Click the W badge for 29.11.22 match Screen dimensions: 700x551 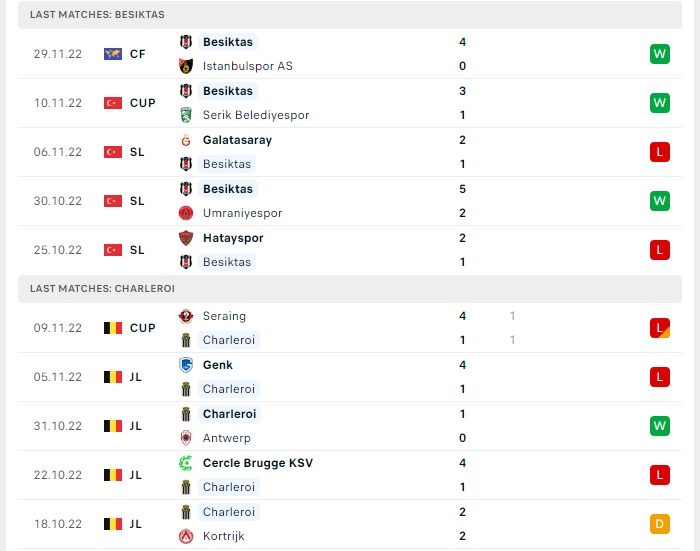(x=660, y=54)
